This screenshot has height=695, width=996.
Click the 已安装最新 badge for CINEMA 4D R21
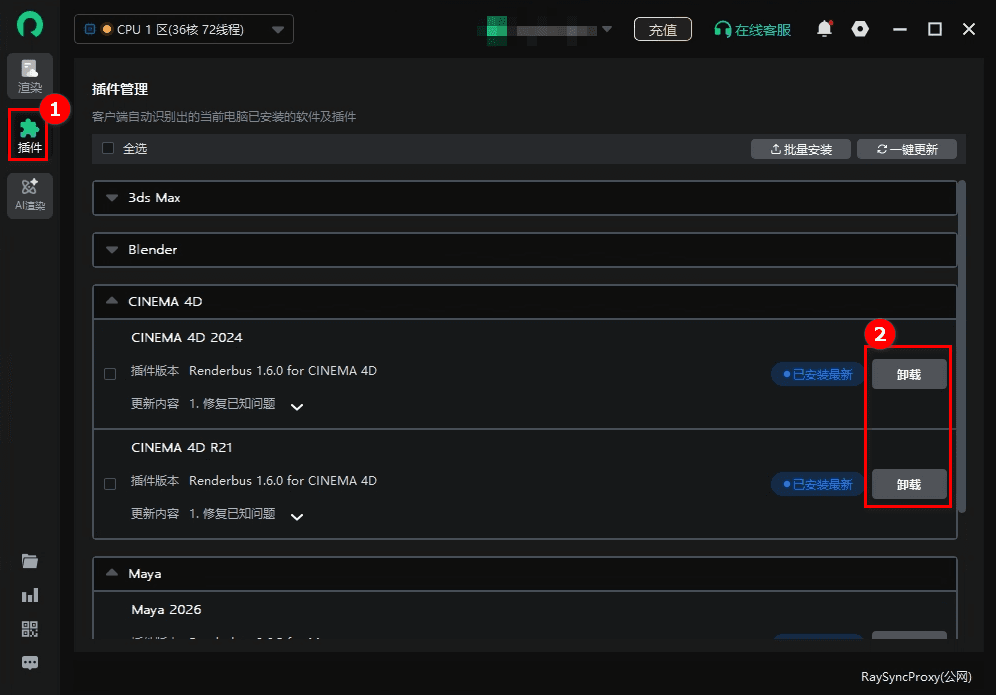(x=818, y=484)
